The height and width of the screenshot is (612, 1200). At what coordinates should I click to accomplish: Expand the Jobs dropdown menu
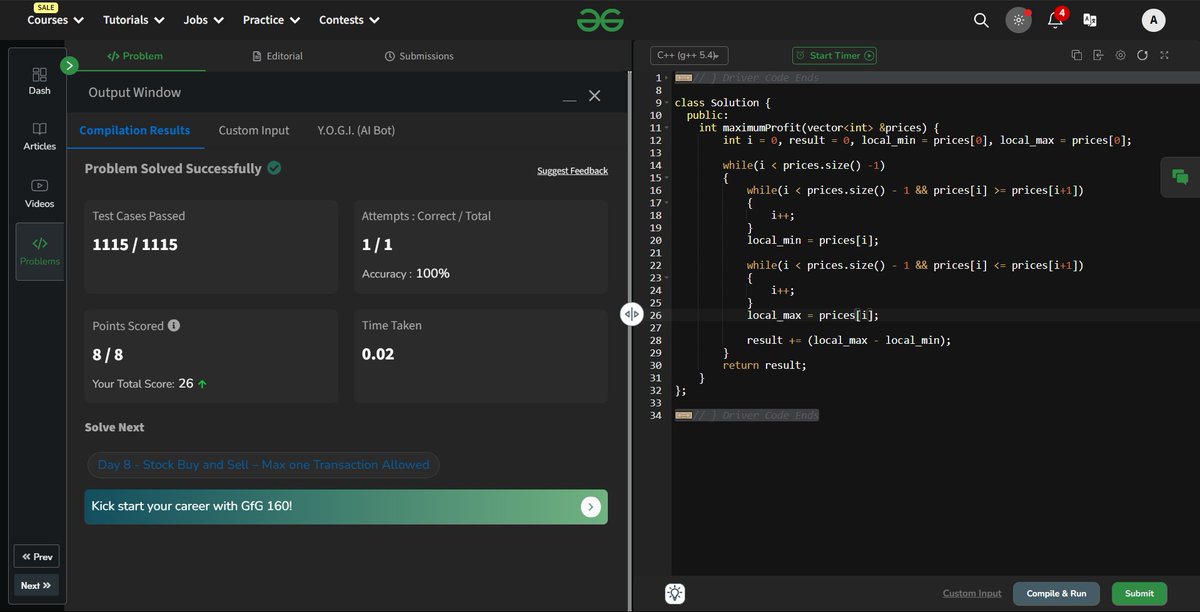click(x=203, y=20)
